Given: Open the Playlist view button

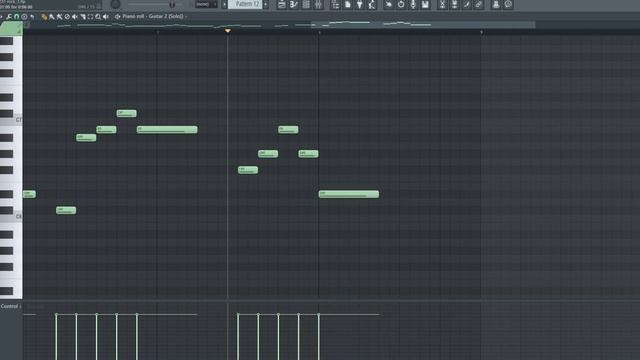Looking at the screenshot, I should pos(282,4).
